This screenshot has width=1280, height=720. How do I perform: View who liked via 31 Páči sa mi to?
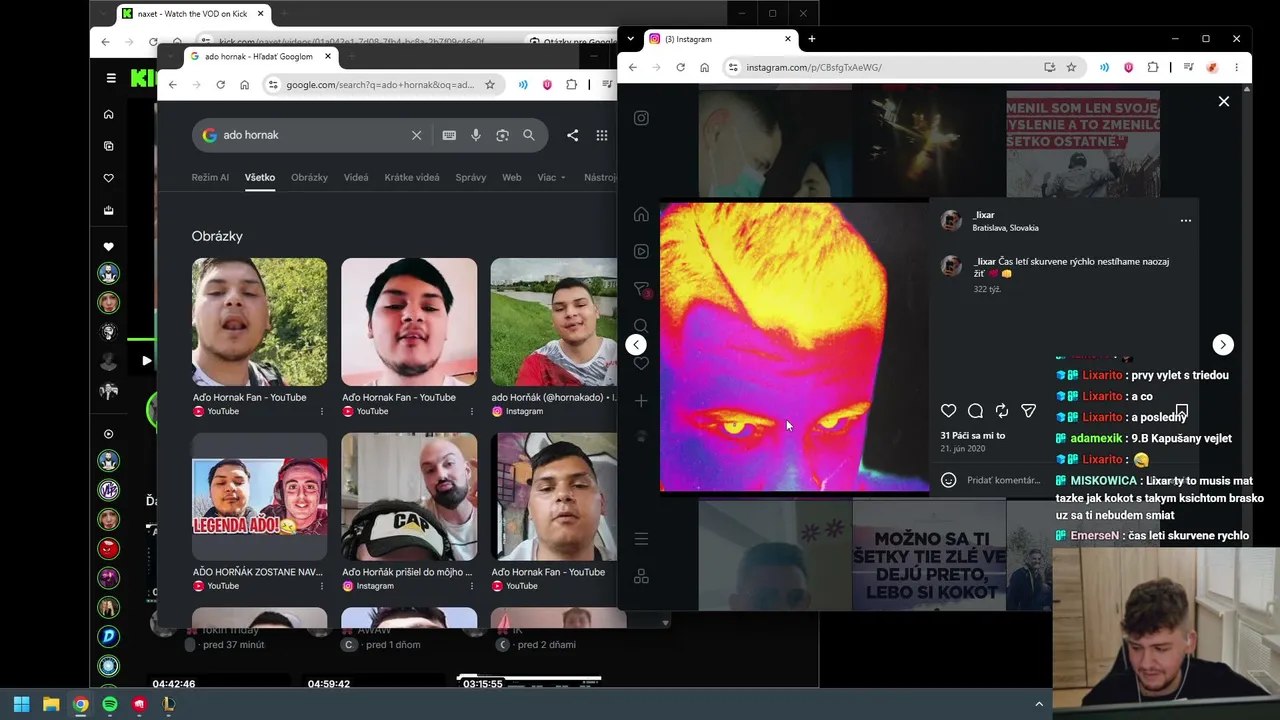[x=973, y=436]
